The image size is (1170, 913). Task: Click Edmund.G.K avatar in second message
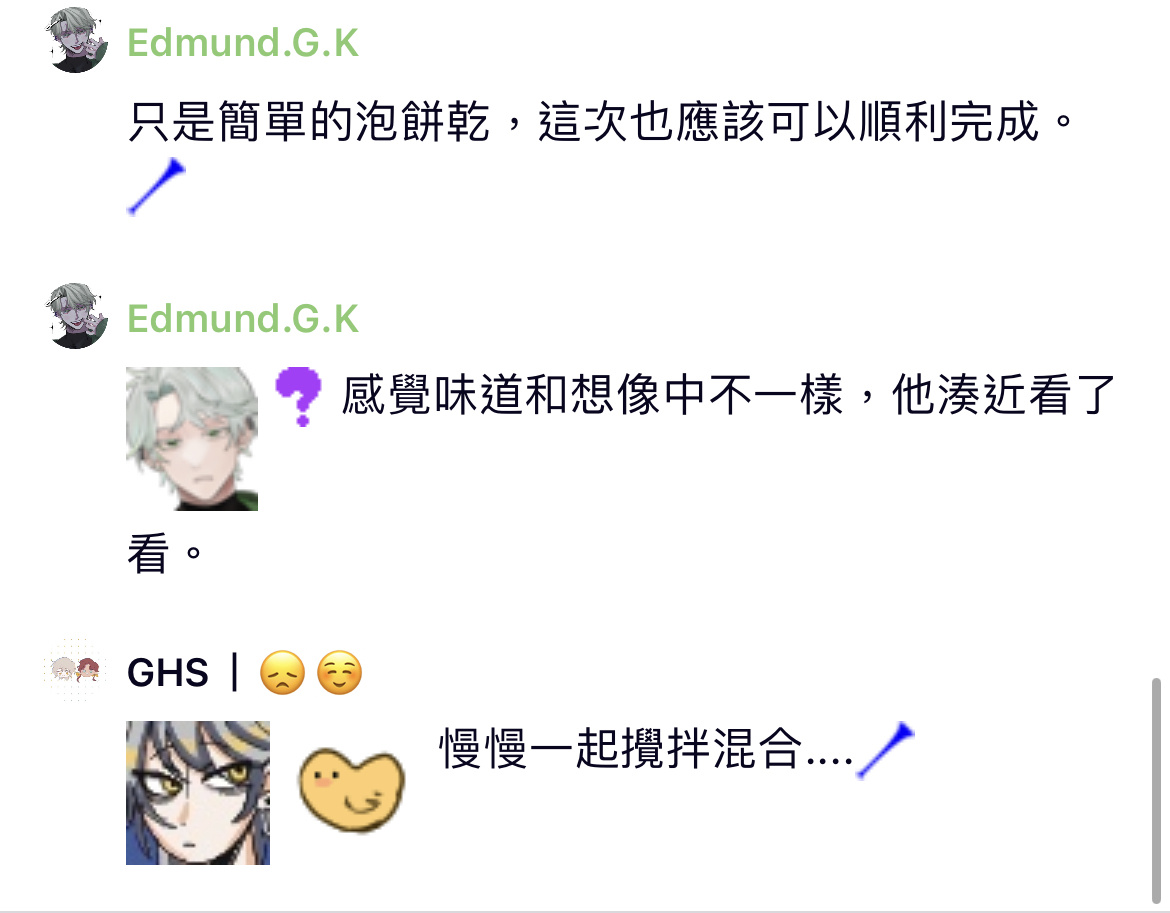[77, 316]
